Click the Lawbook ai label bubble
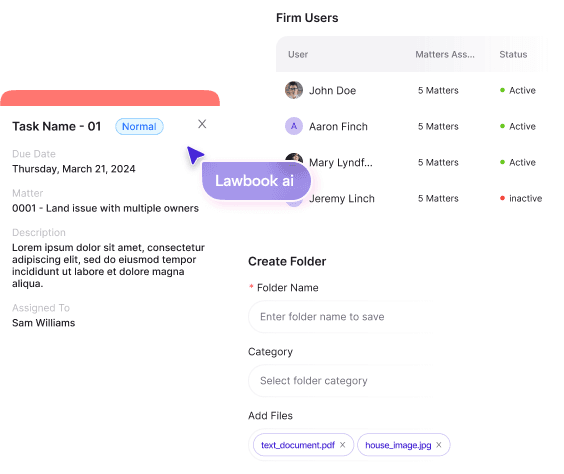This screenshot has height=474, width=564. pyautogui.click(x=256, y=181)
